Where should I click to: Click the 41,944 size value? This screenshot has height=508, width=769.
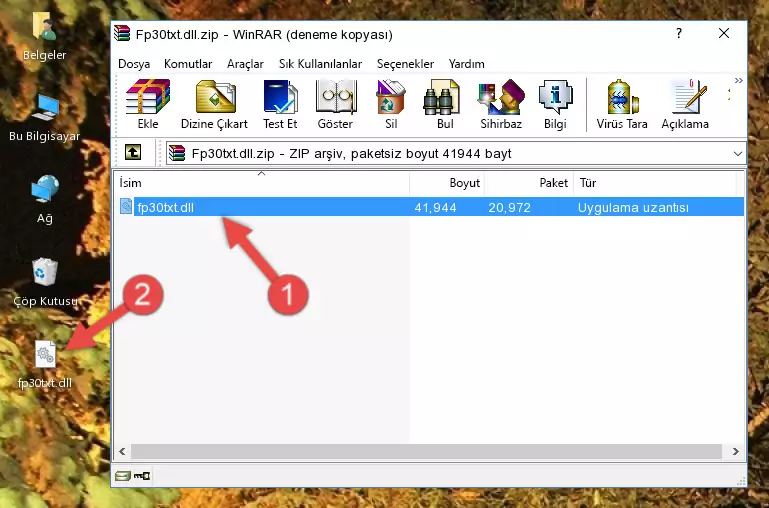click(x=435, y=207)
